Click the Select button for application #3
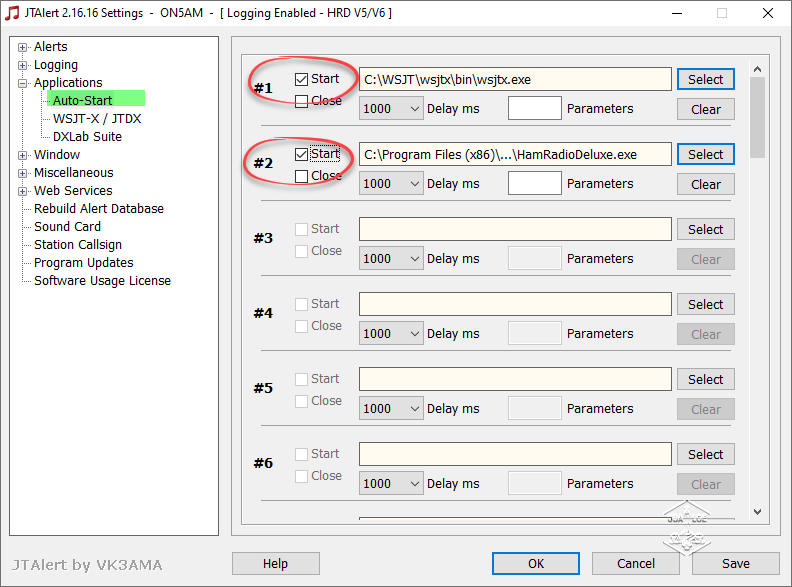The height and width of the screenshot is (587, 792). pyautogui.click(x=706, y=229)
